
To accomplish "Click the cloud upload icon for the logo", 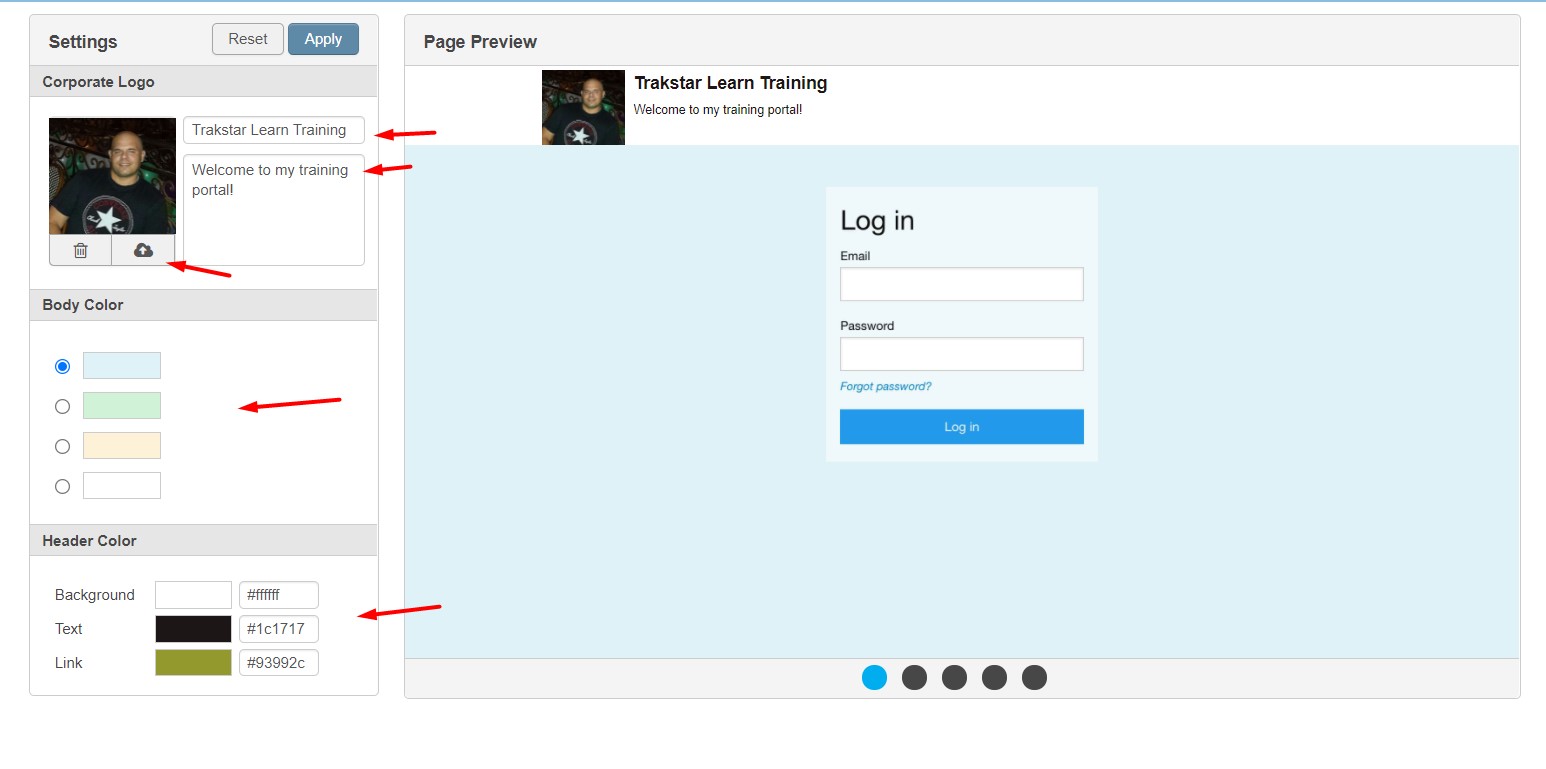I will coord(143,250).
